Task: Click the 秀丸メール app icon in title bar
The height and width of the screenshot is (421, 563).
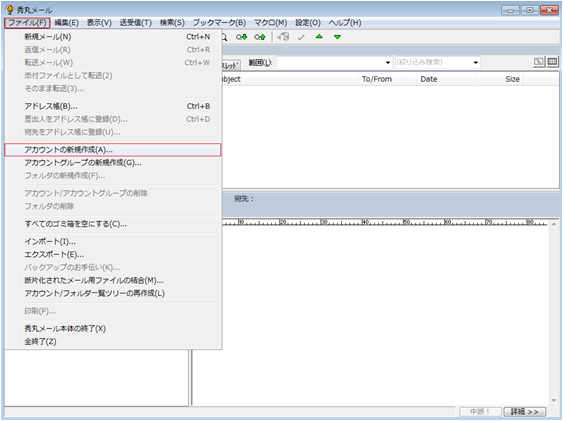Action: pyautogui.click(x=10, y=10)
